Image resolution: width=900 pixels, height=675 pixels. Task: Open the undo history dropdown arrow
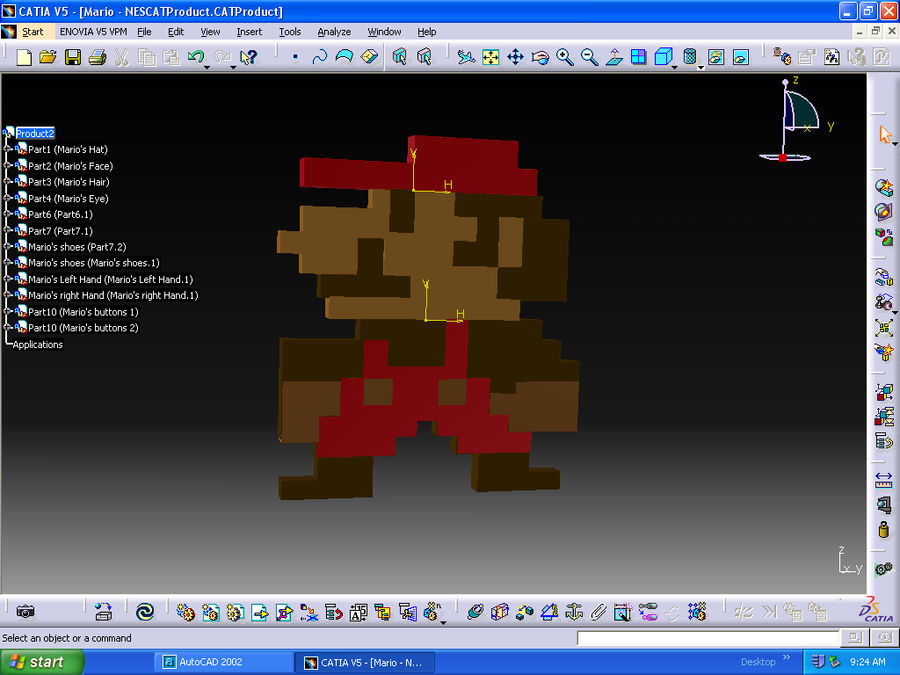[x=207, y=68]
